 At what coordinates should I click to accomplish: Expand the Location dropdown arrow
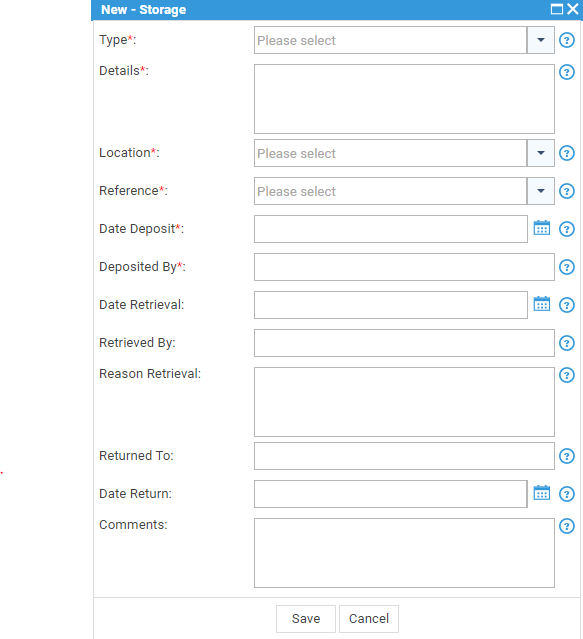[x=541, y=153]
